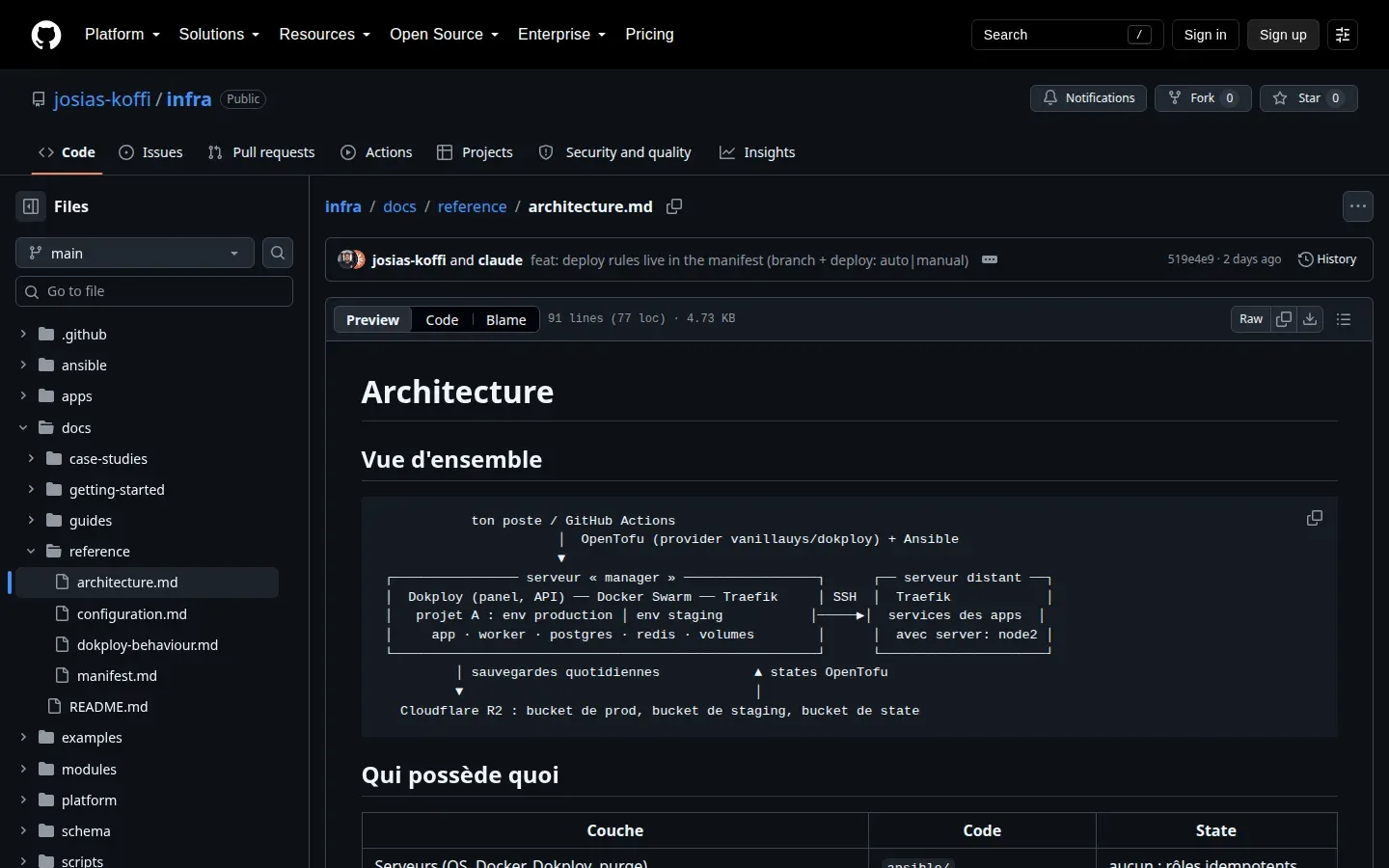Open the Pull requests tab

pyautogui.click(x=261, y=152)
